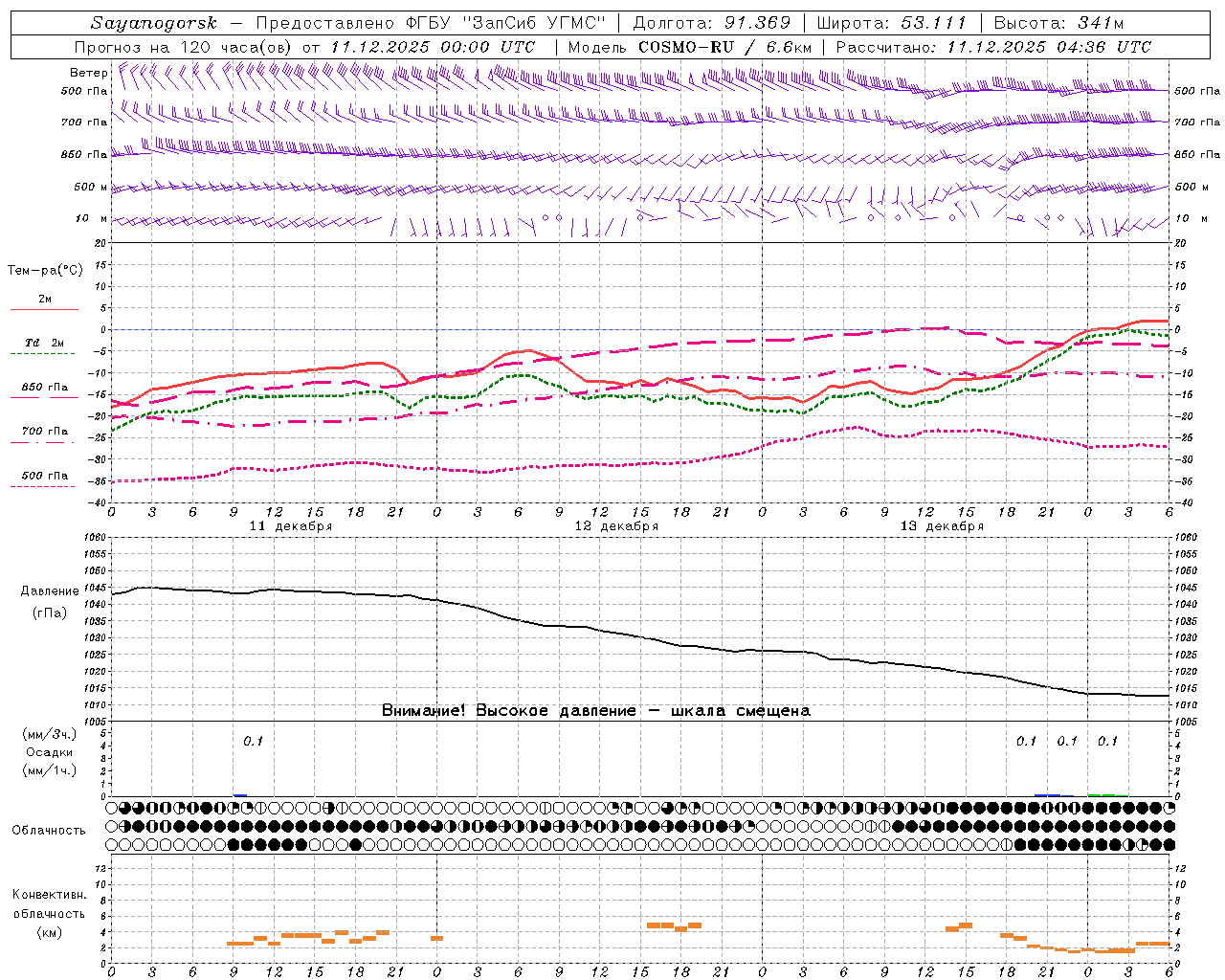Click '1060' on the left pressure axis
1225x980 pixels.
click(x=96, y=538)
